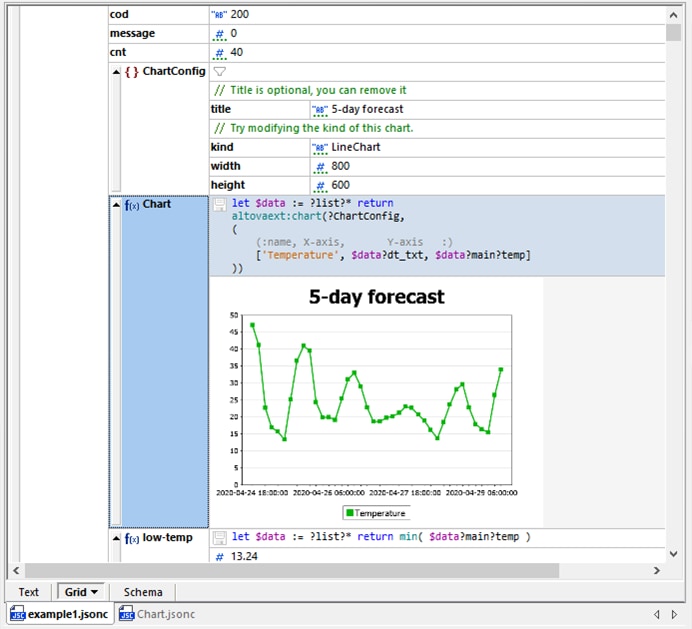Click the filter icon in ChartConfig row
692x629 pixels.
click(220, 71)
